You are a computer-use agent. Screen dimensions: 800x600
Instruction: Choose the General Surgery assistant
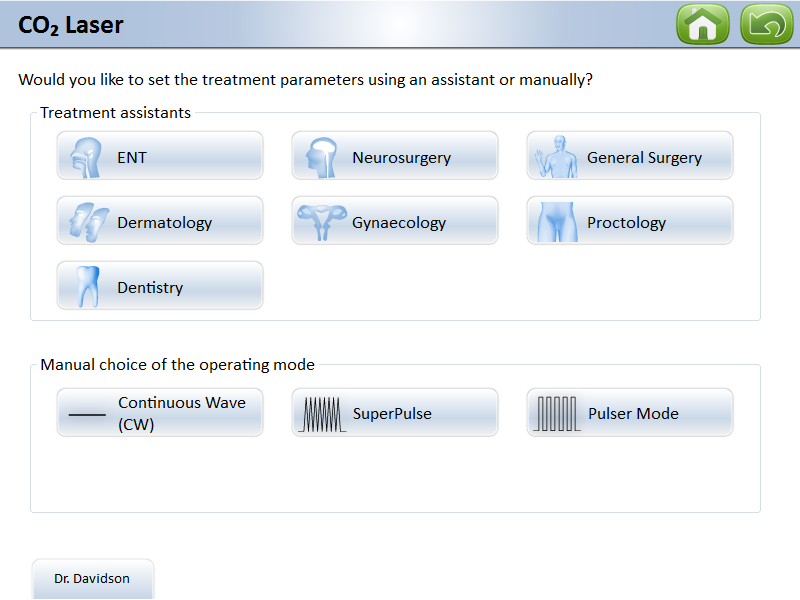pyautogui.click(x=630, y=157)
